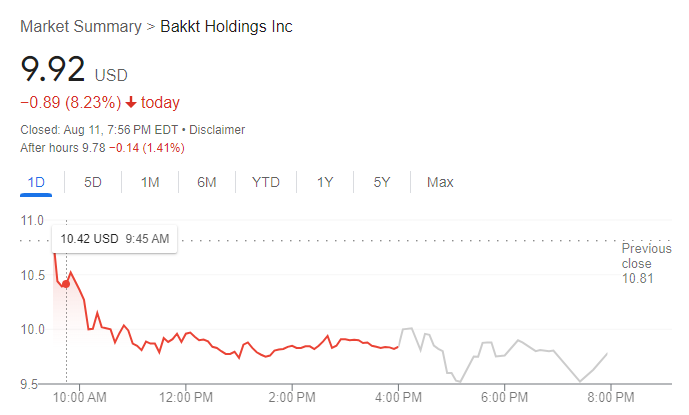Screen dimensions: 689x415
Task: Click the 10.42 USD chart tooltip
Action: tap(114, 239)
